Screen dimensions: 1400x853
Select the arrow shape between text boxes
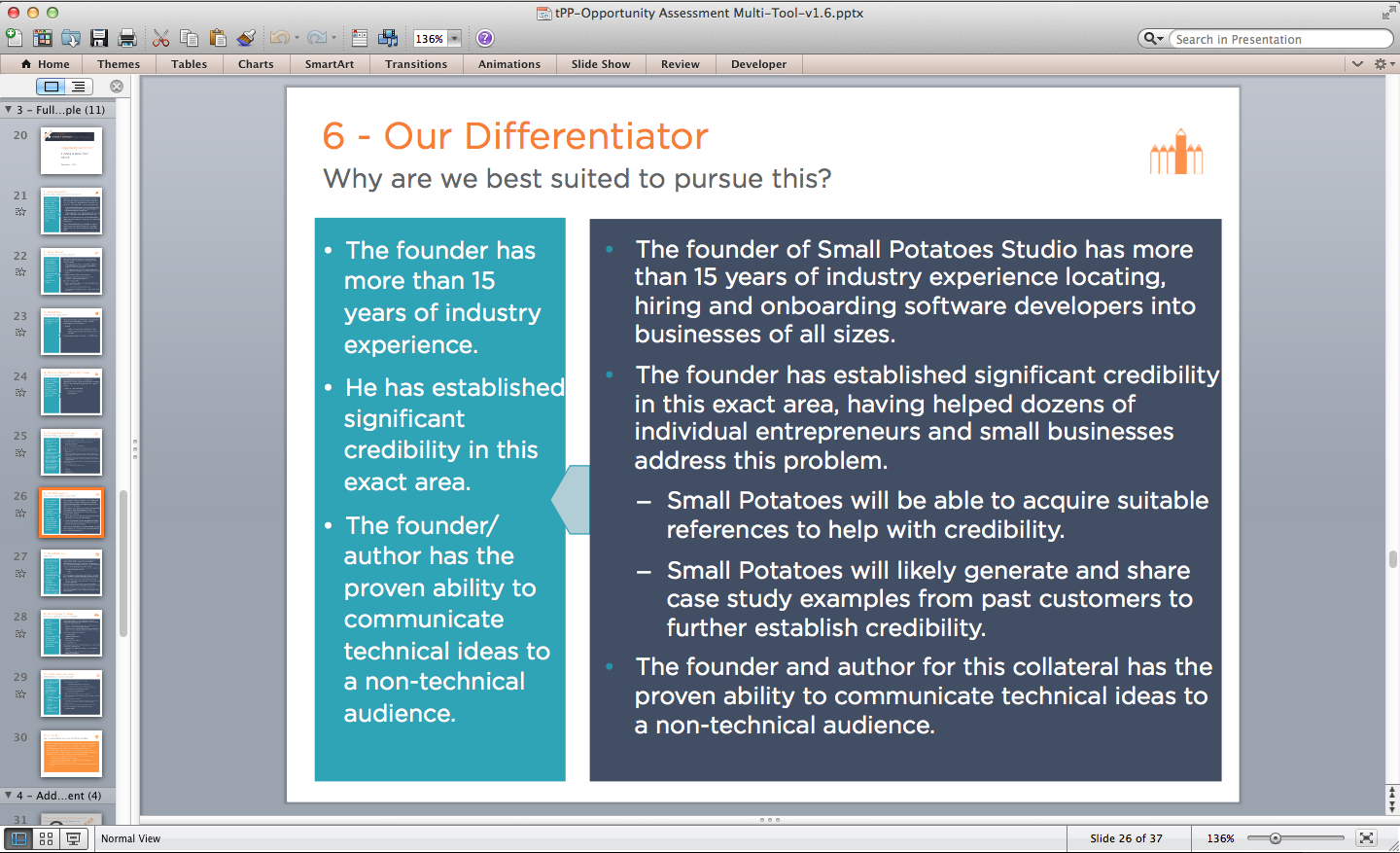click(571, 500)
